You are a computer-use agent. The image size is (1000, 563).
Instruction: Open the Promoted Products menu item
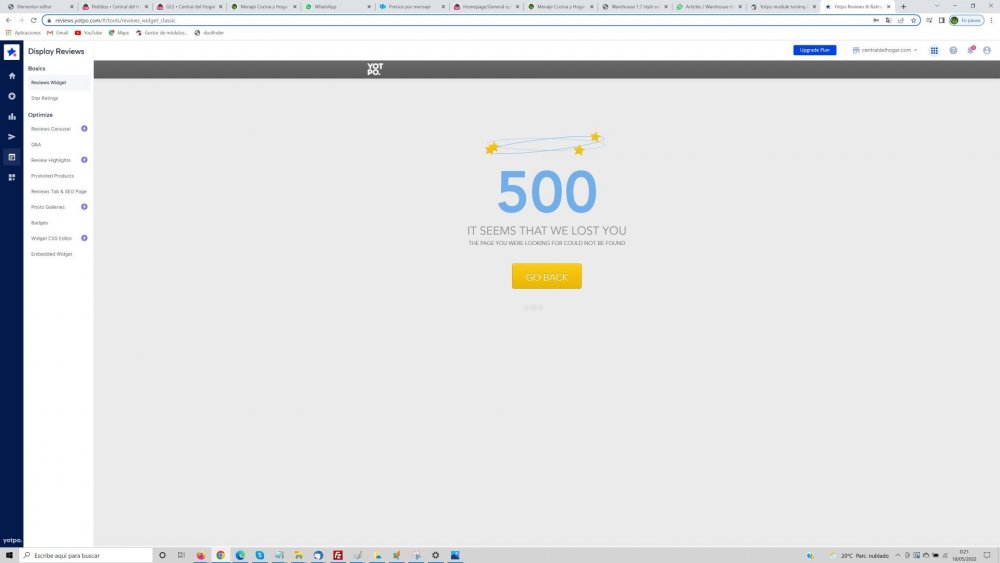coord(52,176)
